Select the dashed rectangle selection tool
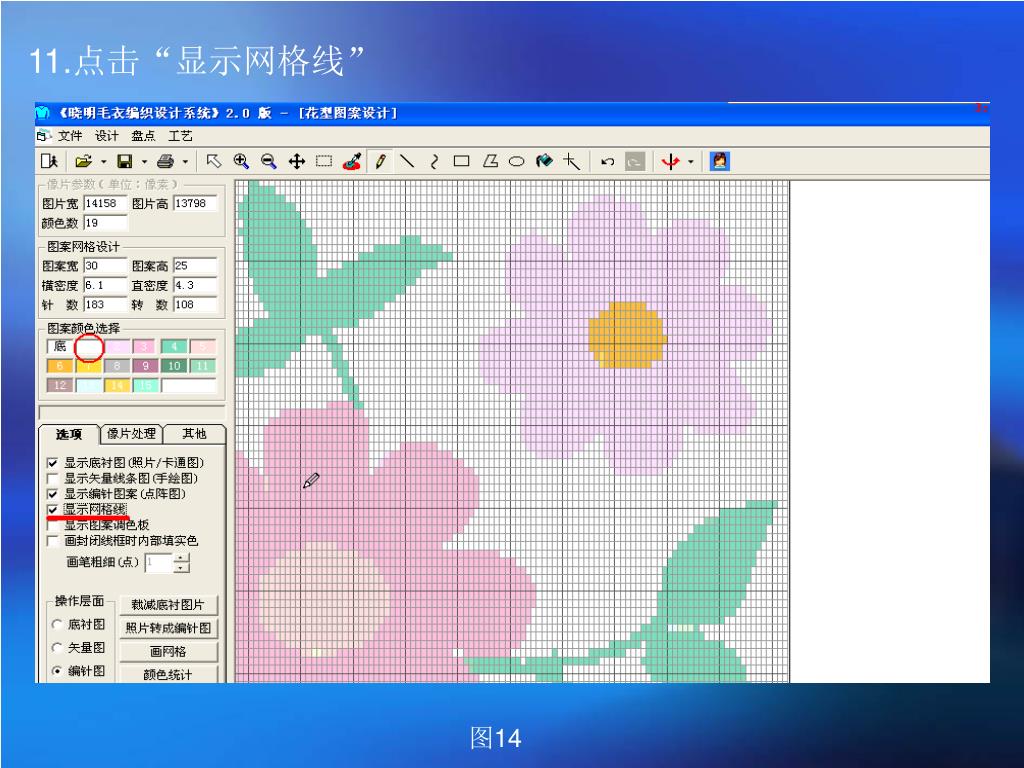Screen dimensions: 1024x768 point(324,161)
